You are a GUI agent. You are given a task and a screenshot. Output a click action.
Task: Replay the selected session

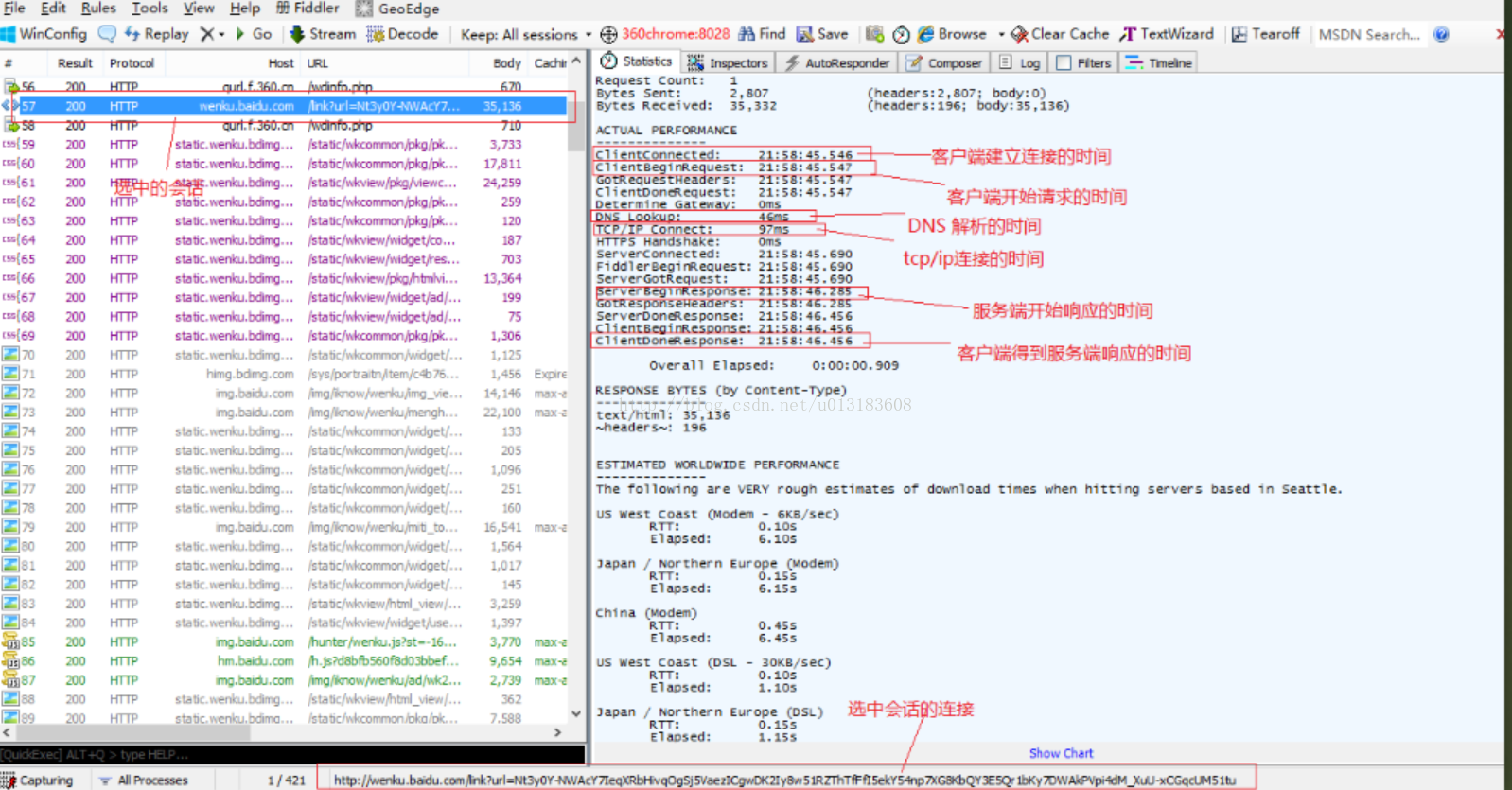(x=157, y=34)
